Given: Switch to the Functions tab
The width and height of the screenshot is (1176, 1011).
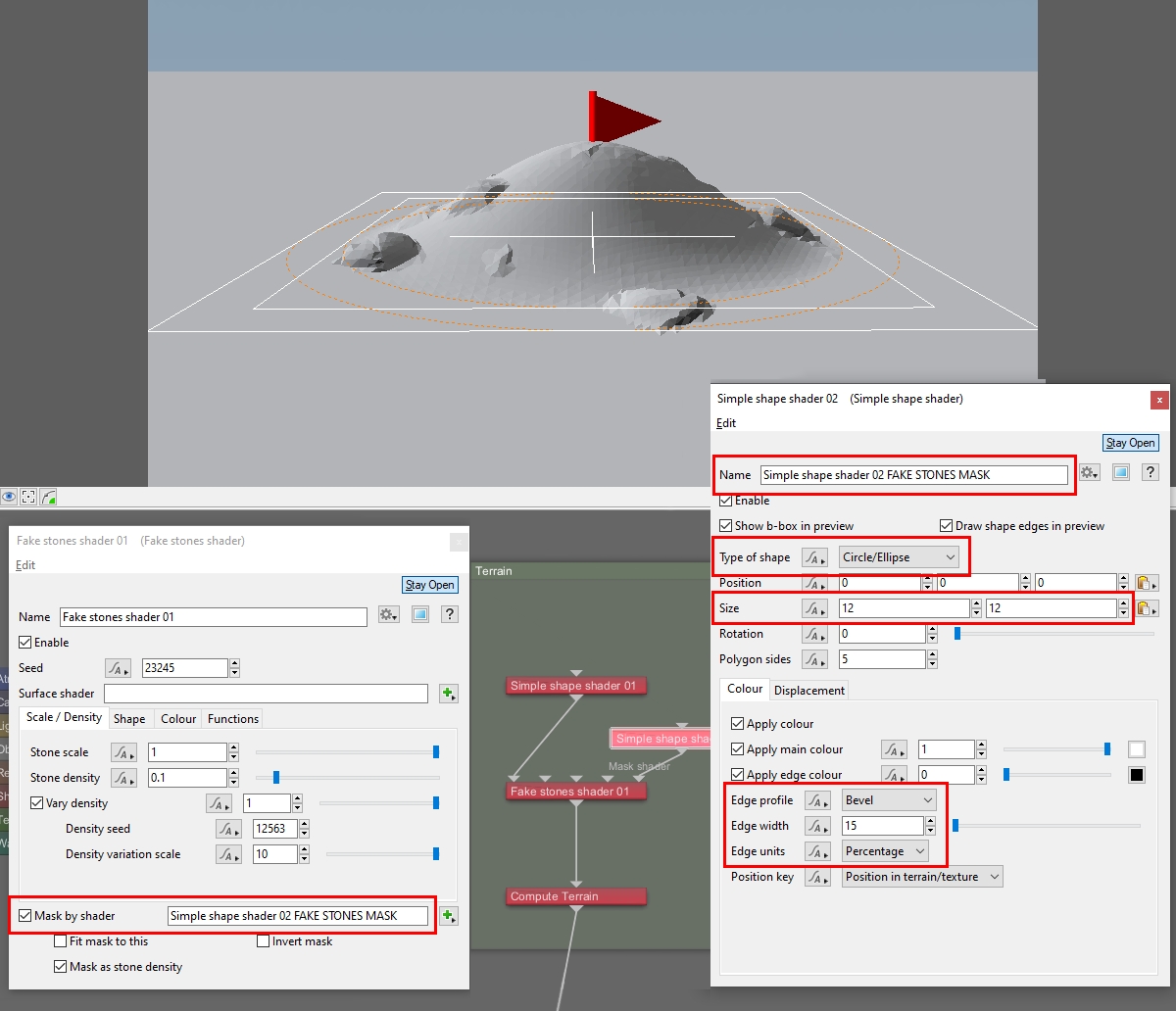Looking at the screenshot, I should (233, 718).
